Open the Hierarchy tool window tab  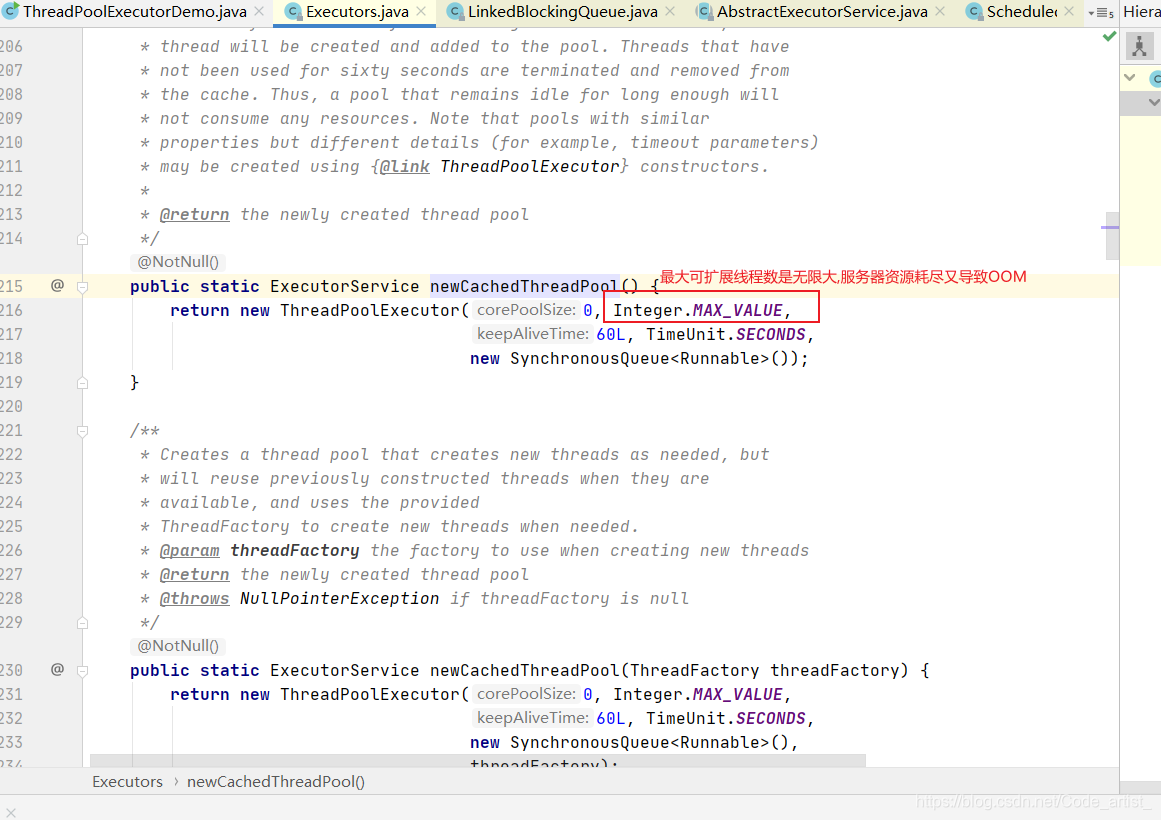(x=1142, y=12)
